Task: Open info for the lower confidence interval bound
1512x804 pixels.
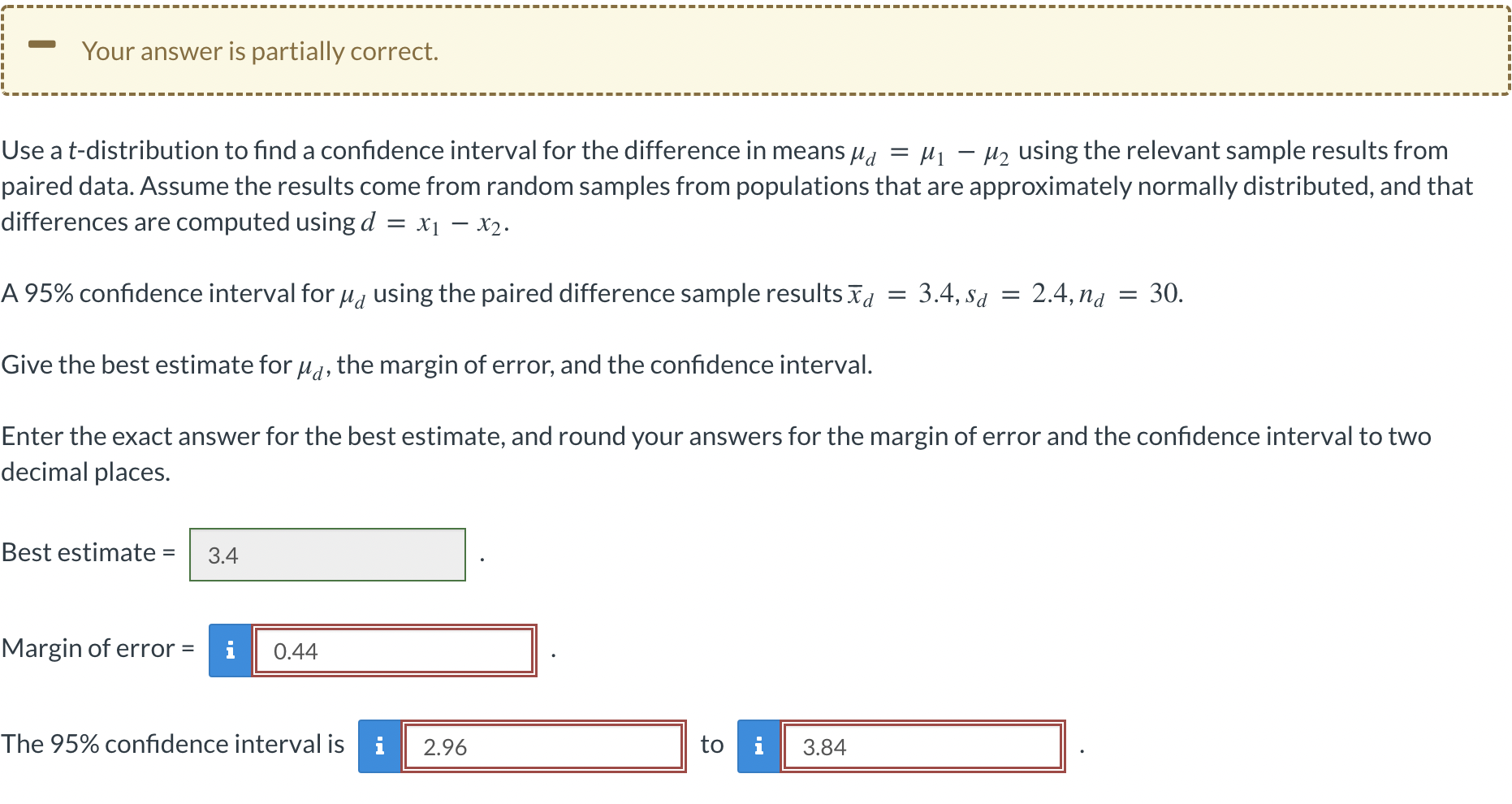Action: coord(378,745)
